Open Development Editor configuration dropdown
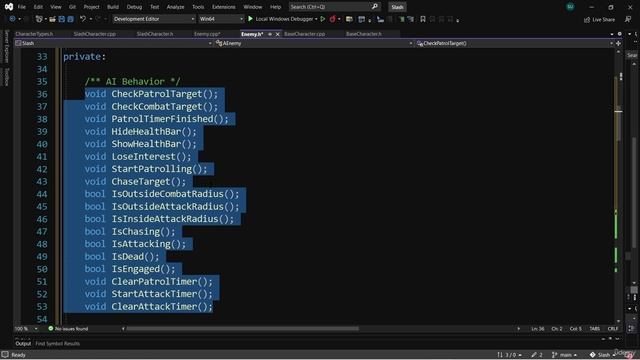Image resolution: width=640 pixels, height=360 pixels. 154,19
